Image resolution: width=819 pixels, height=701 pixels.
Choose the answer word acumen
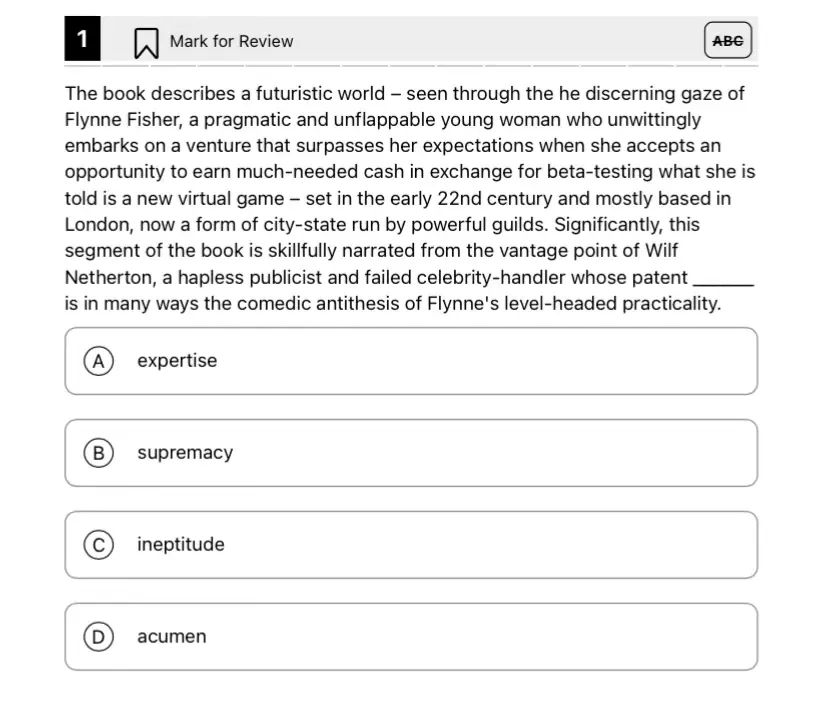pyautogui.click(x=172, y=637)
